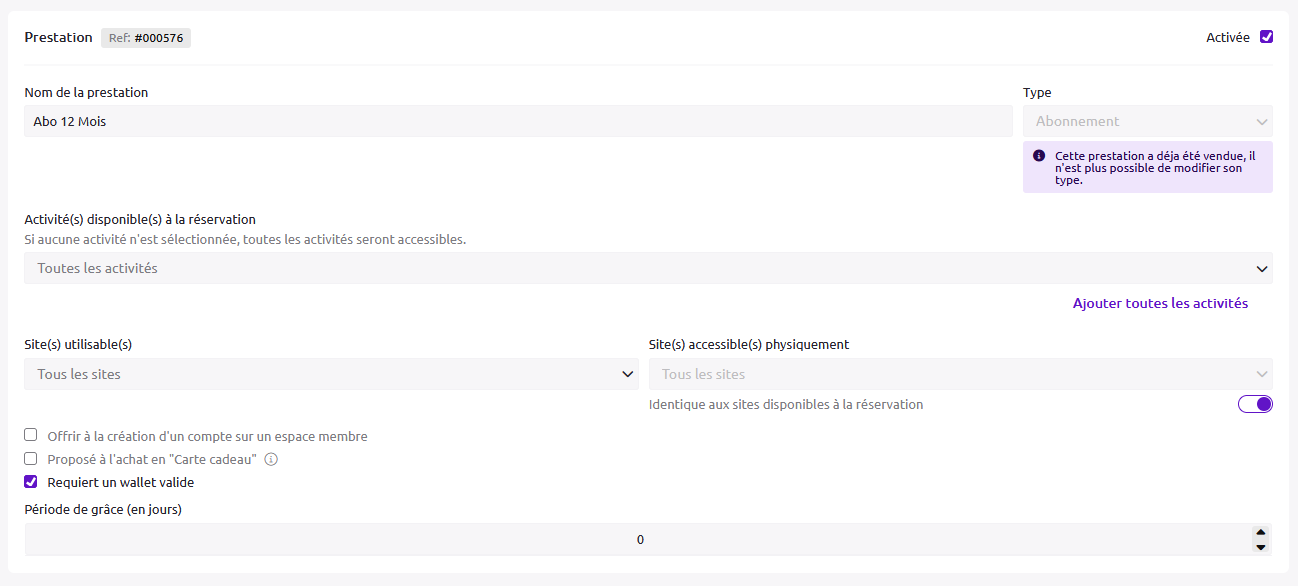Uncheck "Requiert un wallet valide"

31,482
